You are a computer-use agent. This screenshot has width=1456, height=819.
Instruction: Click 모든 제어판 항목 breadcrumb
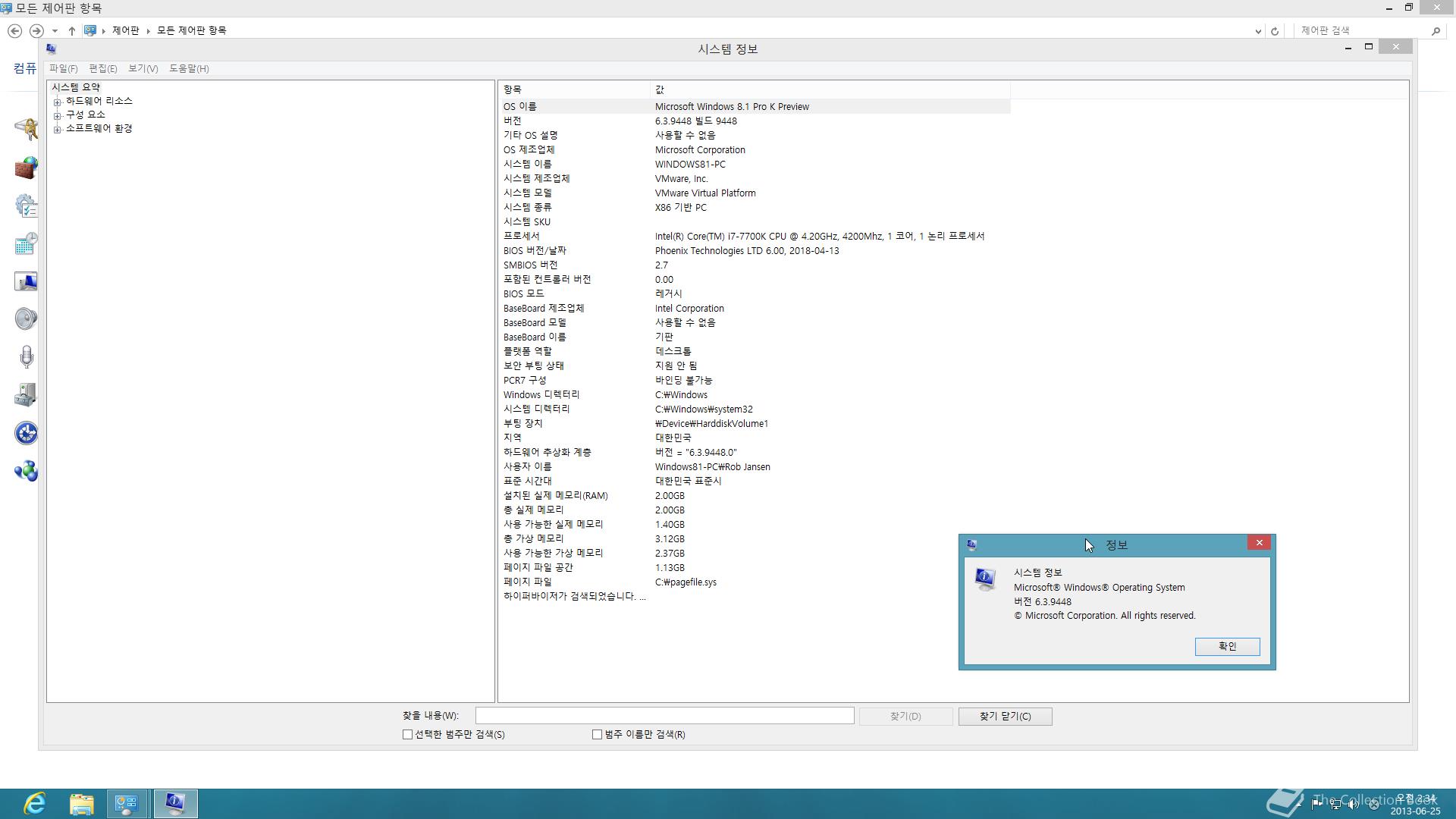click(192, 30)
